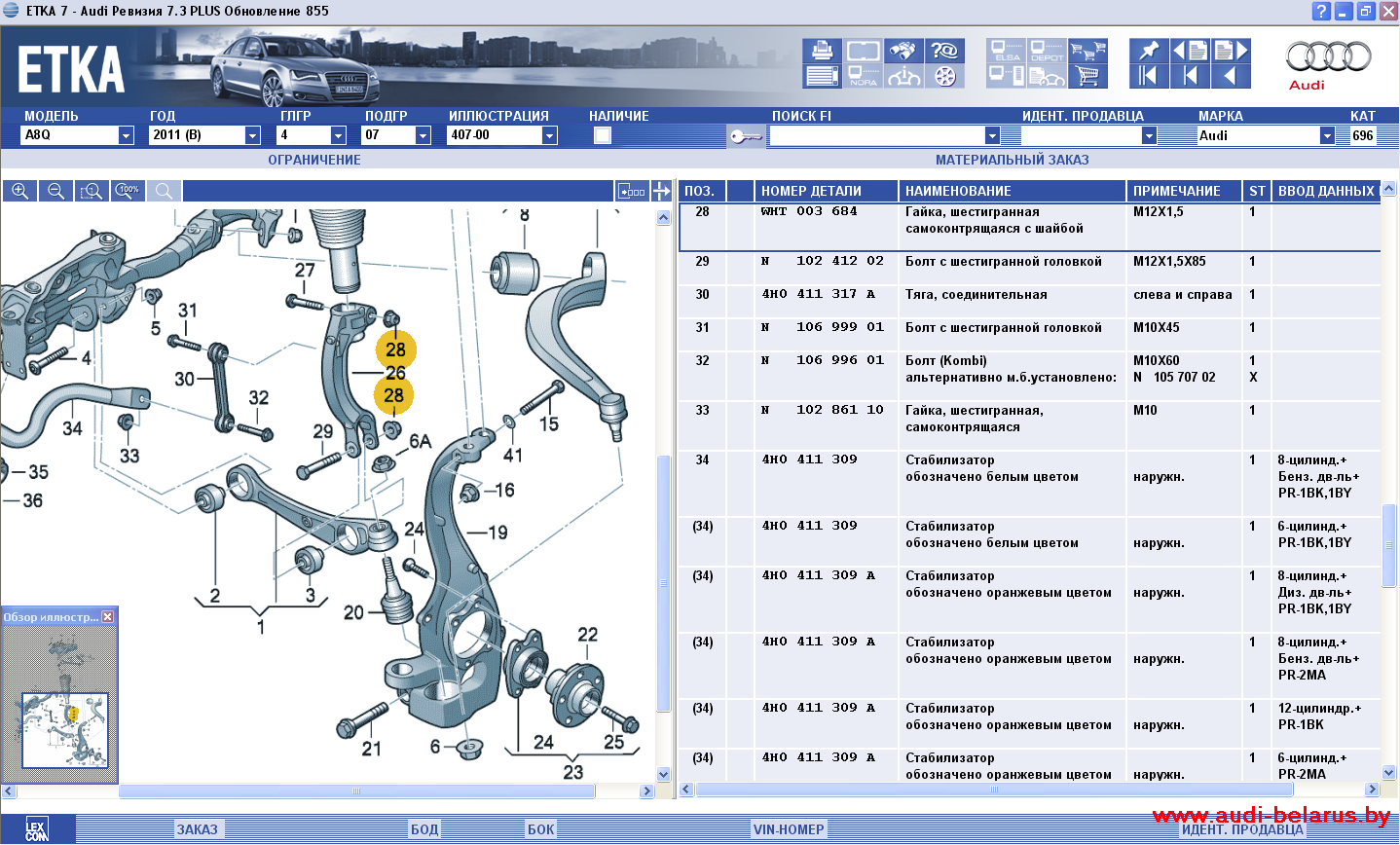The width and height of the screenshot is (1400, 845).
Task: Open the binoculars search tool
Action: [903, 51]
